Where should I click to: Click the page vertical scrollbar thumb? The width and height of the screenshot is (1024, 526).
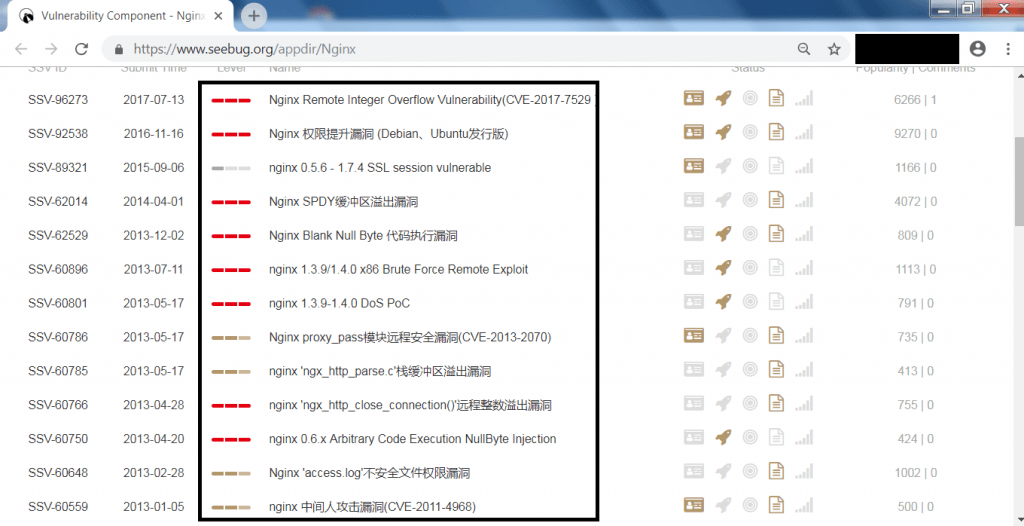pos(1018,182)
